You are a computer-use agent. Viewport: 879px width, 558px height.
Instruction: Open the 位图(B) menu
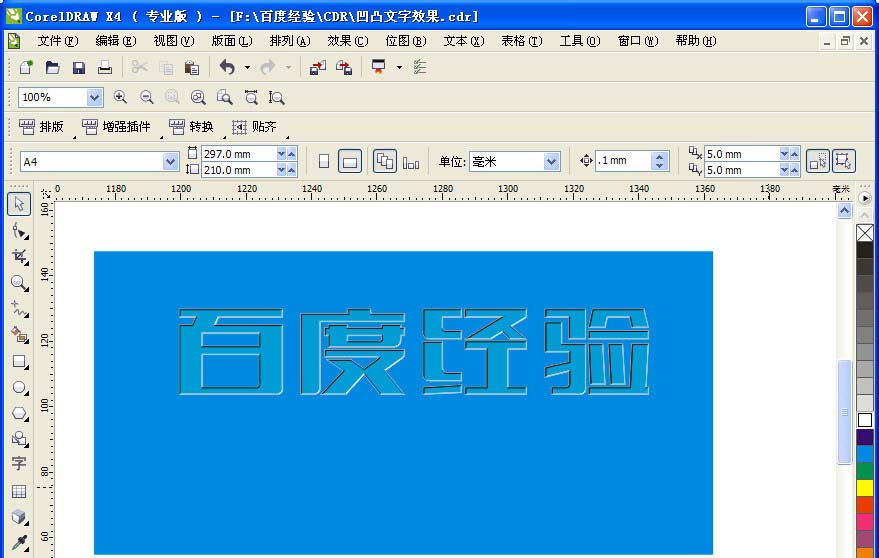coord(406,41)
